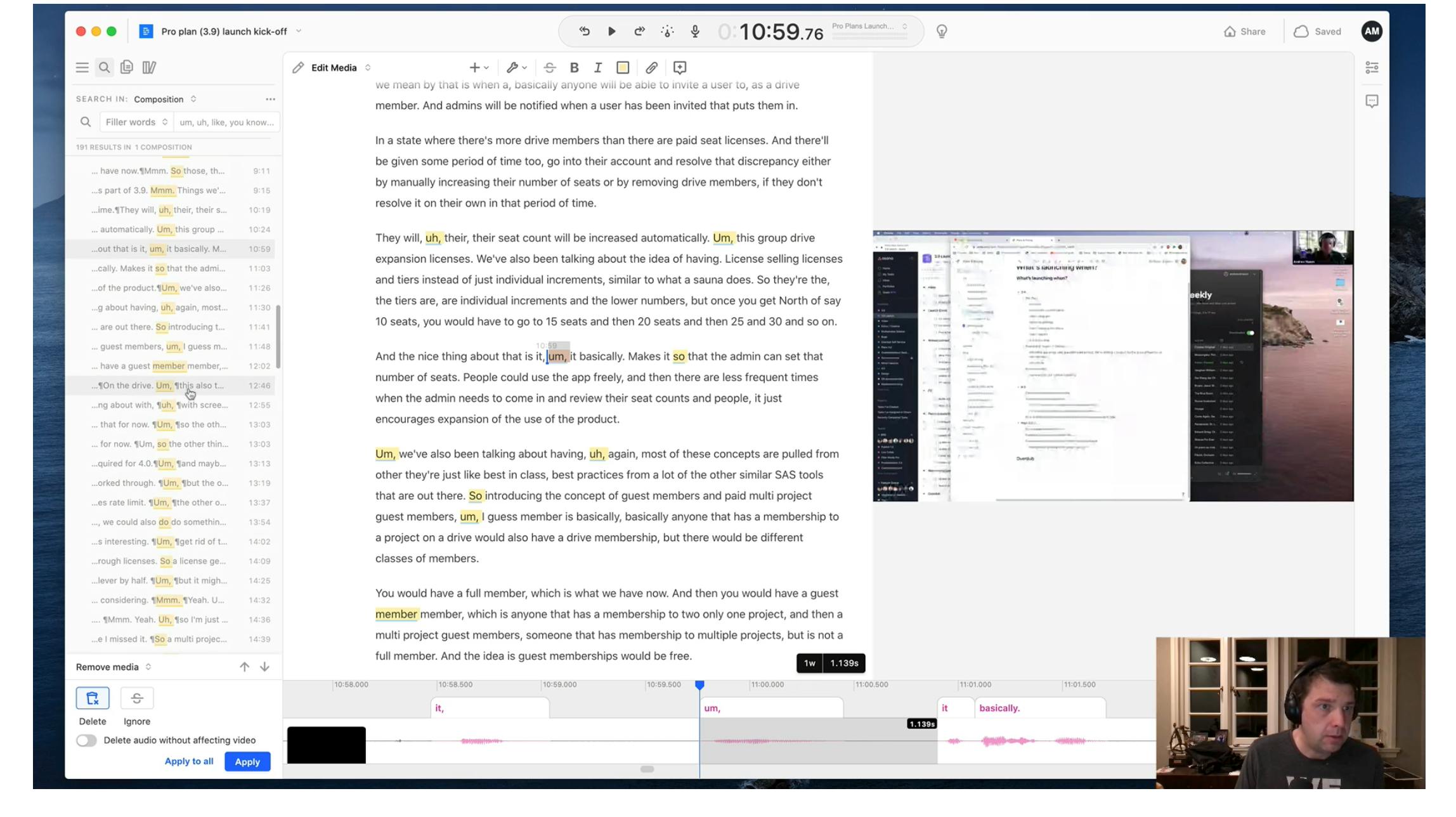1456x817 pixels.
Task: Select the 12:46 'On the drive. Um' result
Action: [x=174, y=386]
